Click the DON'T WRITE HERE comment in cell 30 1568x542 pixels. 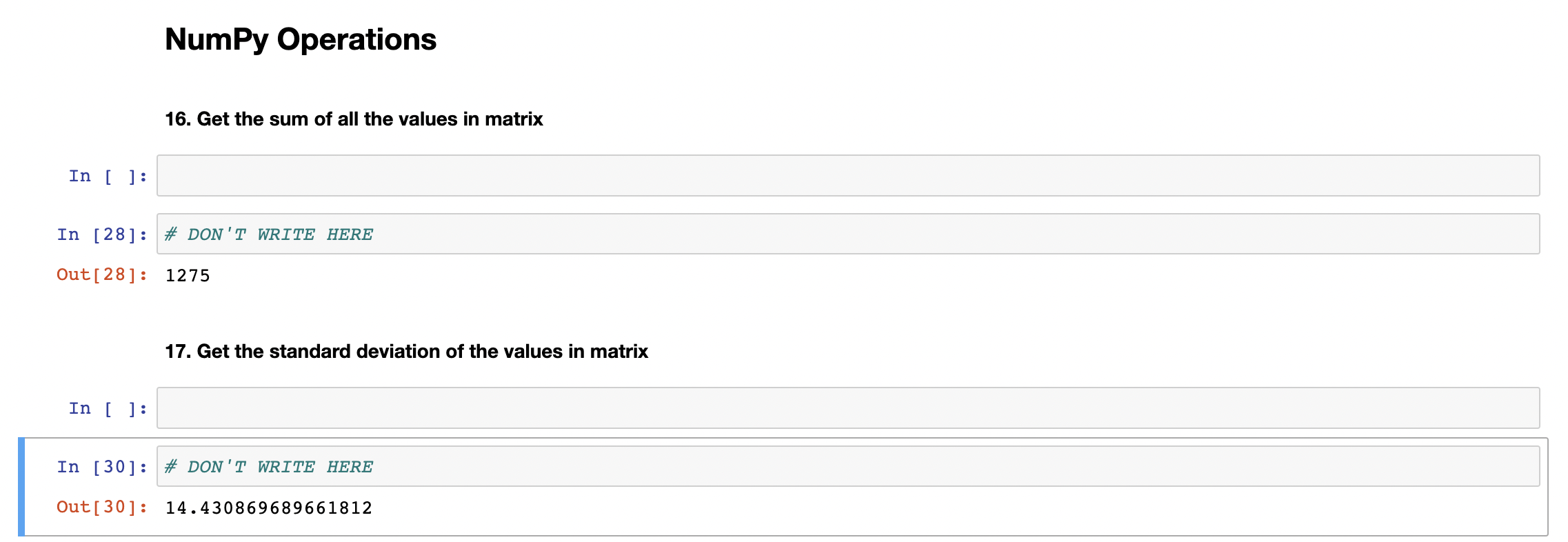tap(268, 466)
